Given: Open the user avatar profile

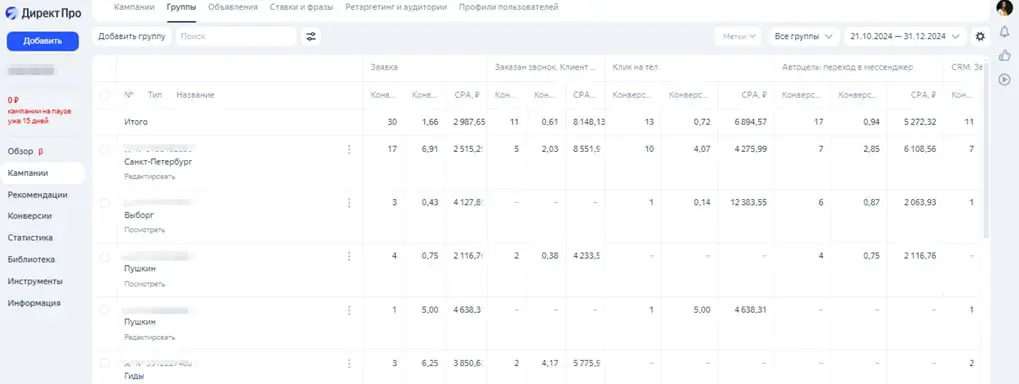Looking at the screenshot, I should [x=1004, y=7].
